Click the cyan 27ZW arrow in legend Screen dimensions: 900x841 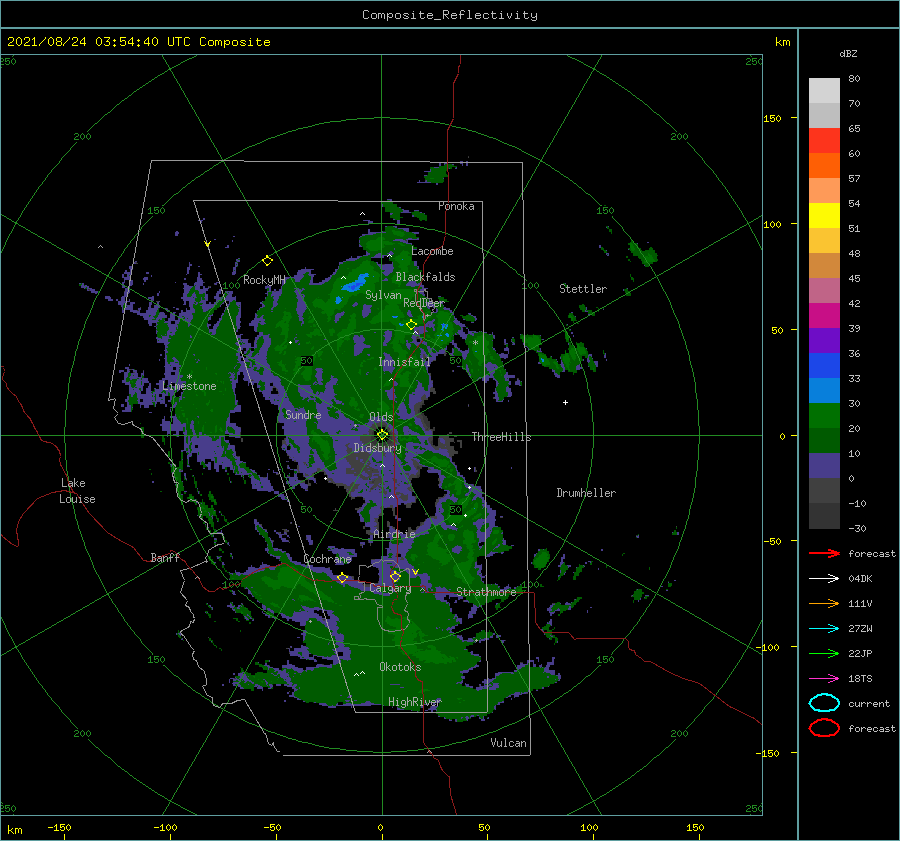coord(824,628)
